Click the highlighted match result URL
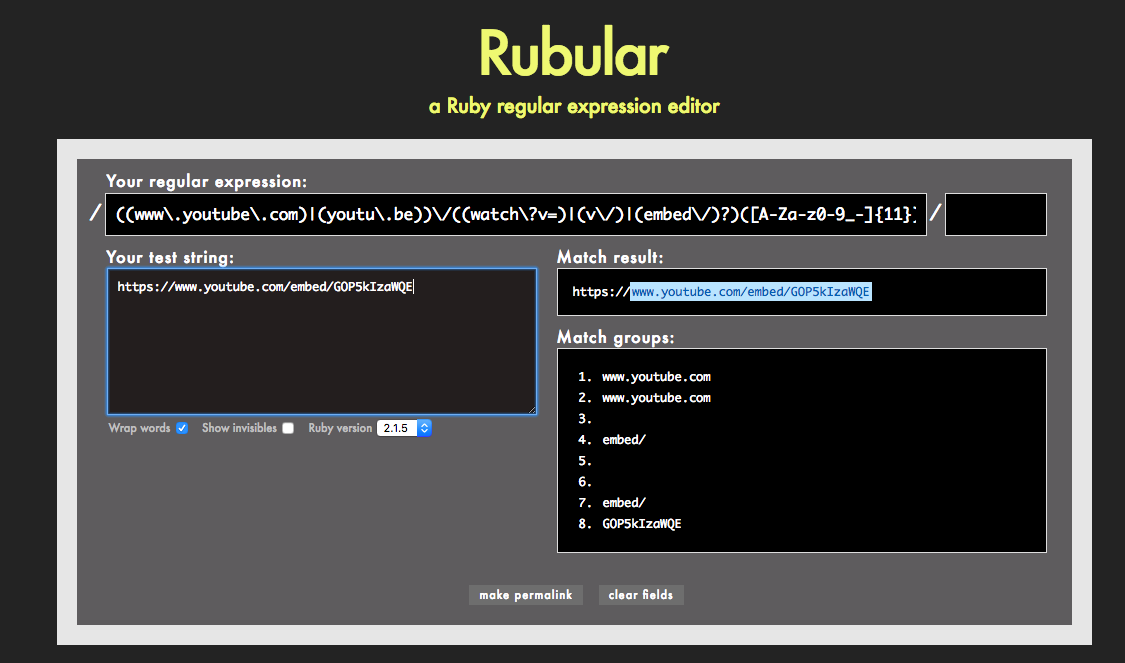Image resolution: width=1125 pixels, height=663 pixels. pos(750,291)
